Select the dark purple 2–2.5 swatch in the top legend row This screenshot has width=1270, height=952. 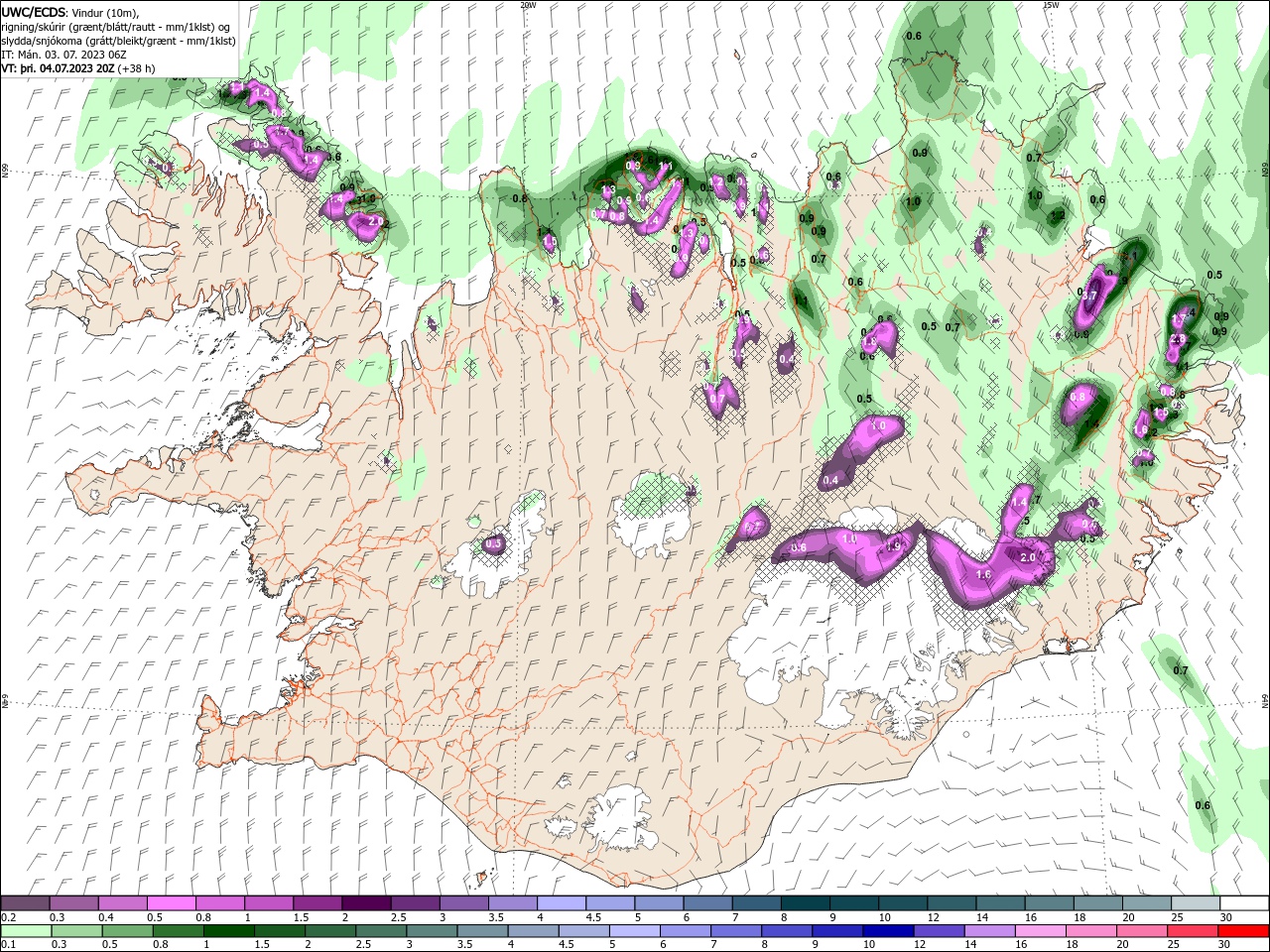[x=366, y=903]
